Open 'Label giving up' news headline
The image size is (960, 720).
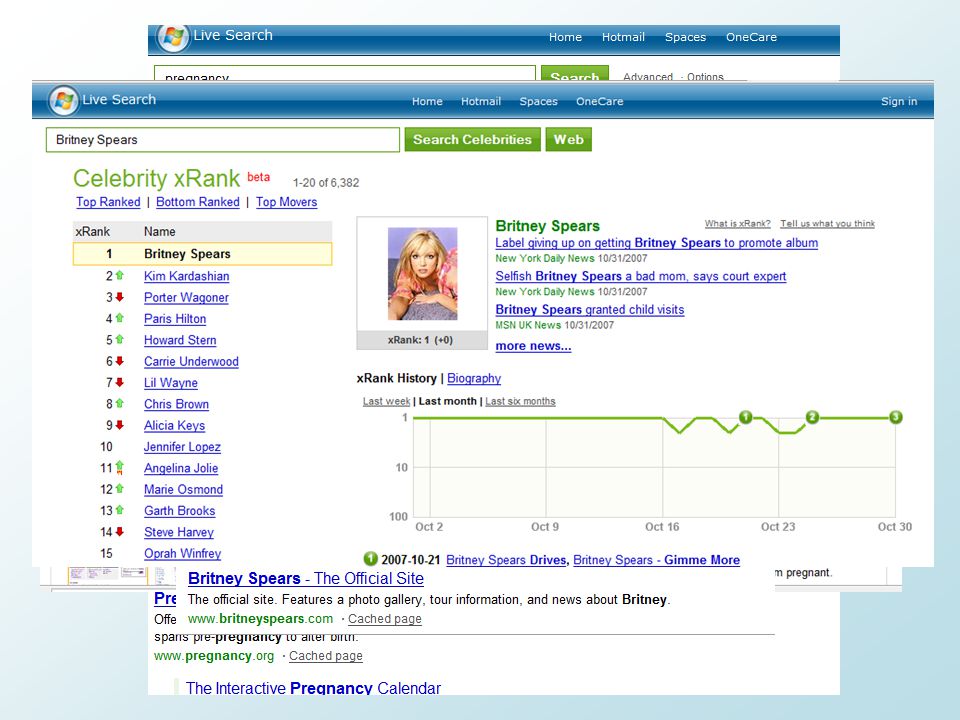tap(656, 242)
